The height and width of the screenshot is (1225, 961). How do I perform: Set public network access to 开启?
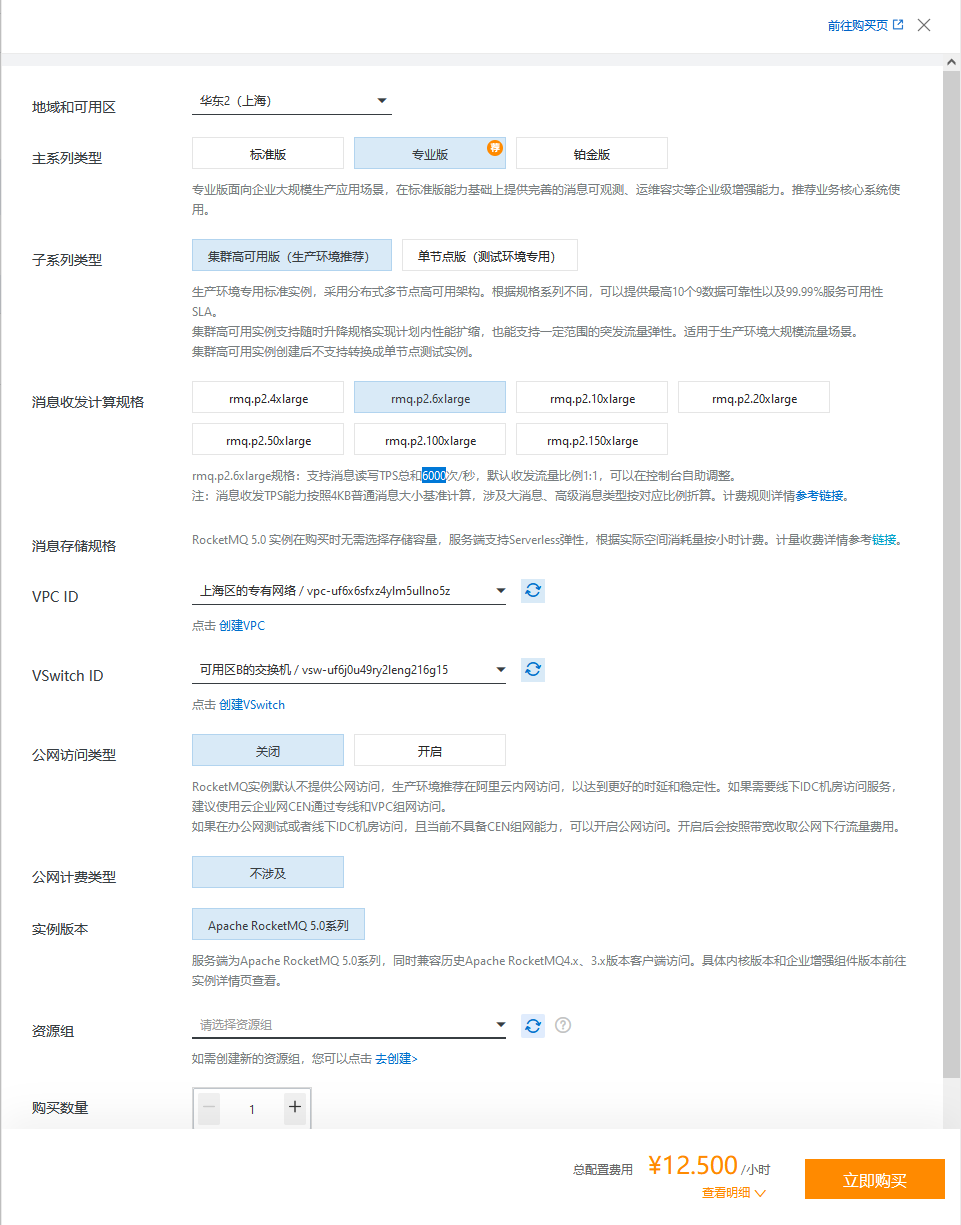pyautogui.click(x=430, y=750)
